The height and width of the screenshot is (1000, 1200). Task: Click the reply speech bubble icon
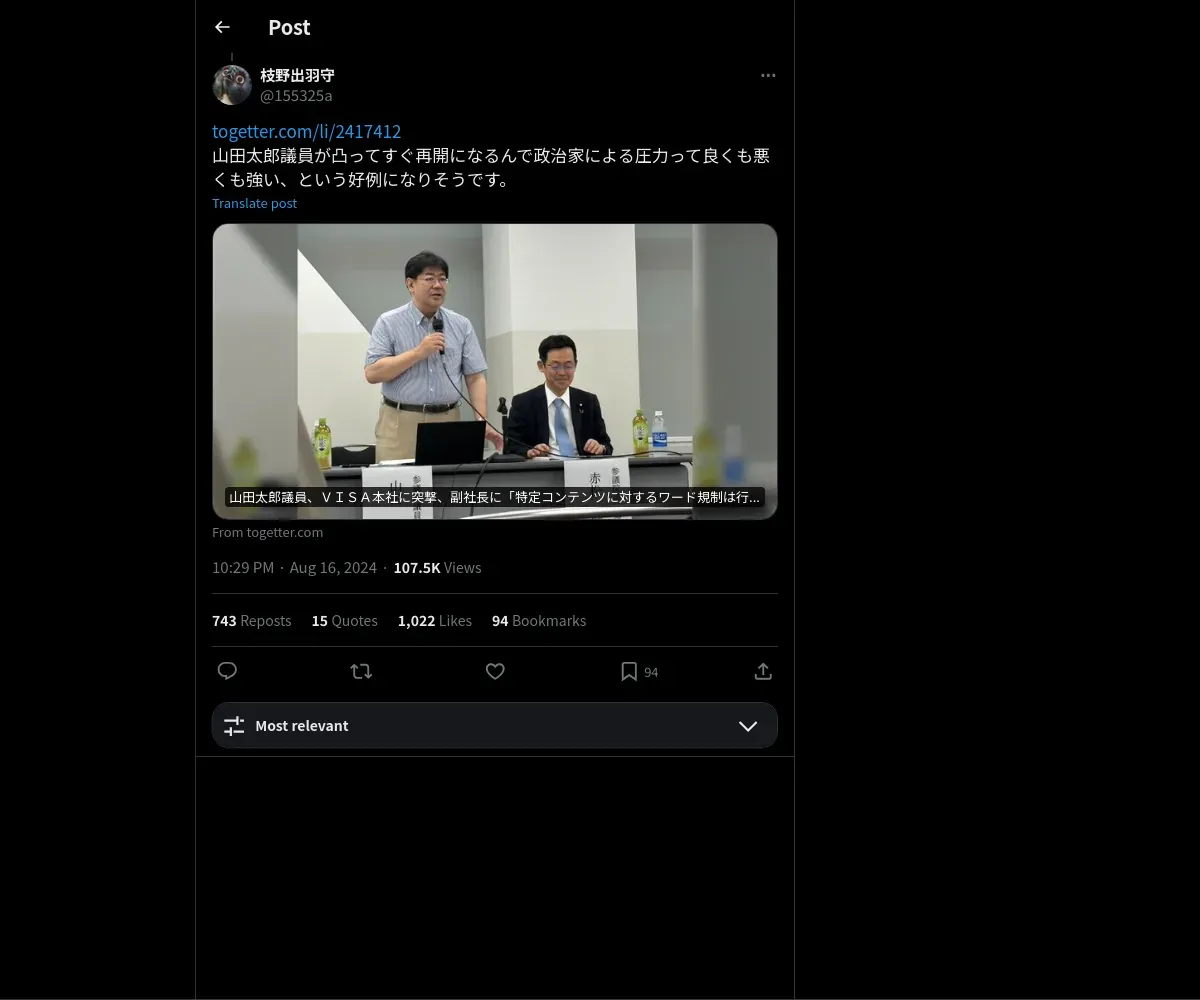pos(227,671)
